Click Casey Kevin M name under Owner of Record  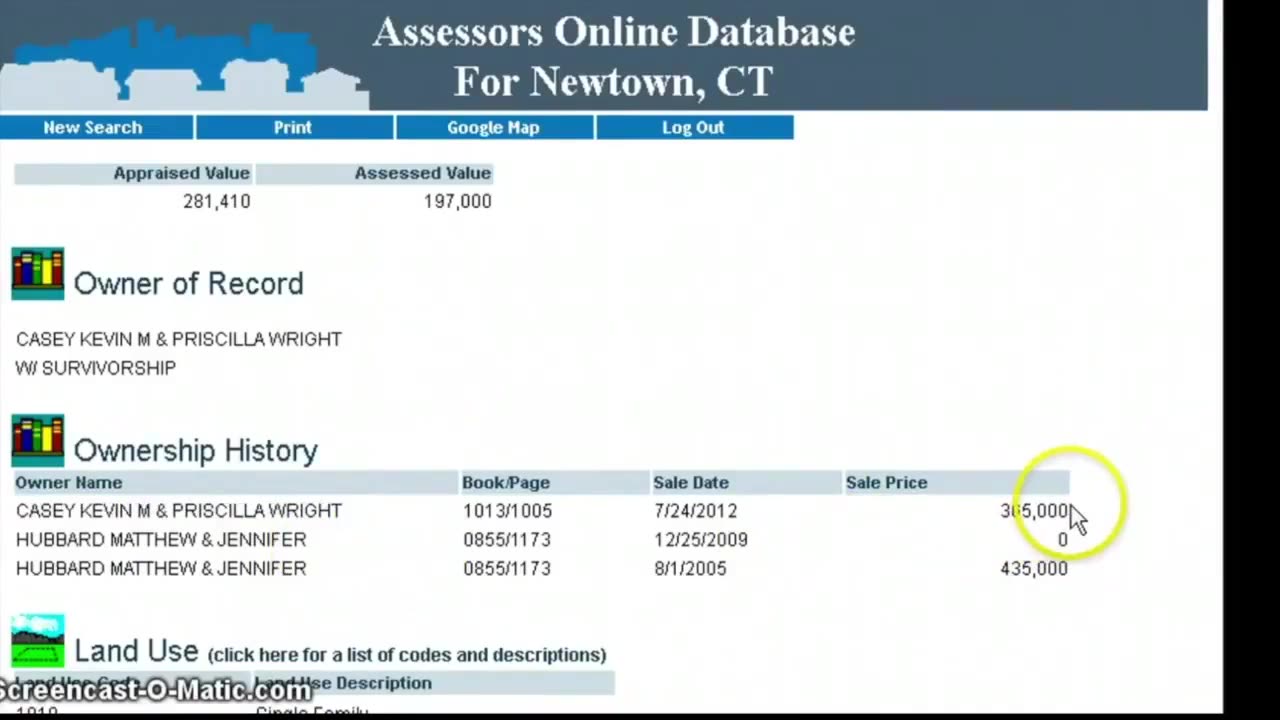pyautogui.click(x=179, y=339)
